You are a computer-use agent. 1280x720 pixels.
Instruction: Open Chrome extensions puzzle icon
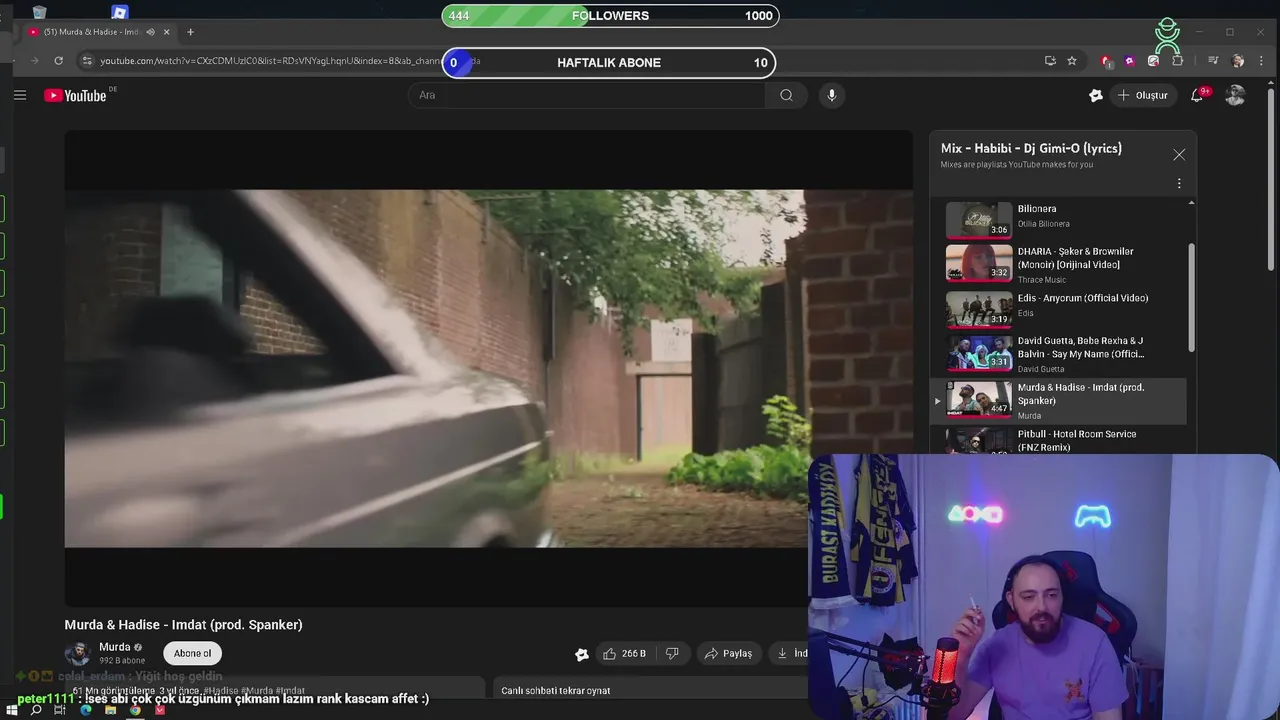coord(1177,61)
